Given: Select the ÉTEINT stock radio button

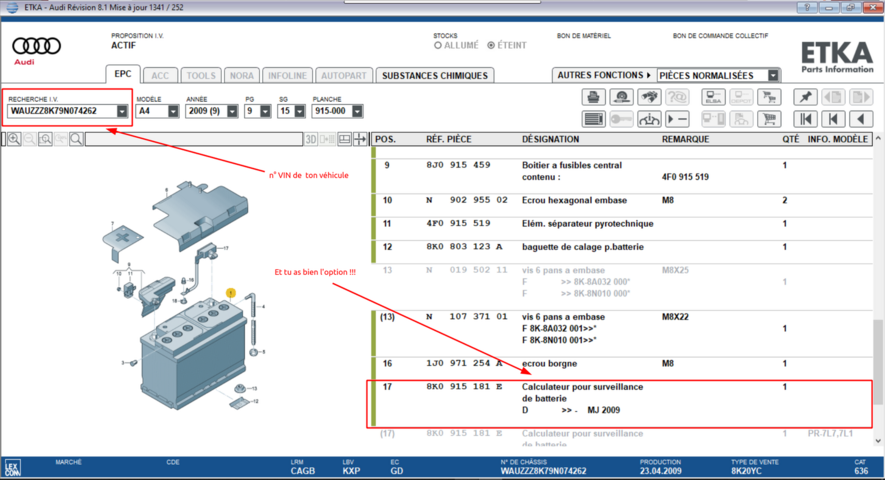Looking at the screenshot, I should coord(491,45).
